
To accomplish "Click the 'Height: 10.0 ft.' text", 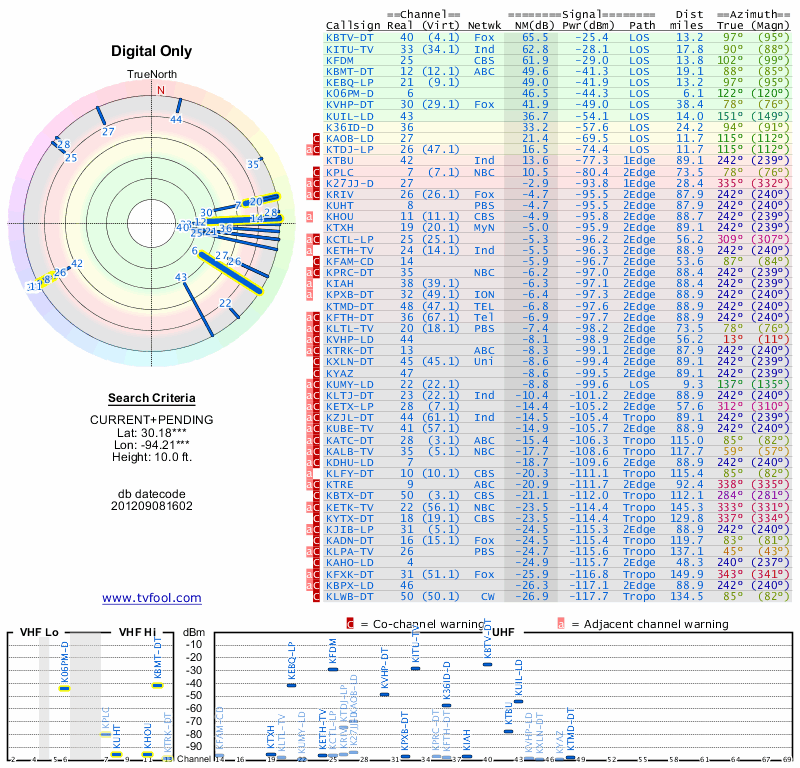I will [152, 457].
